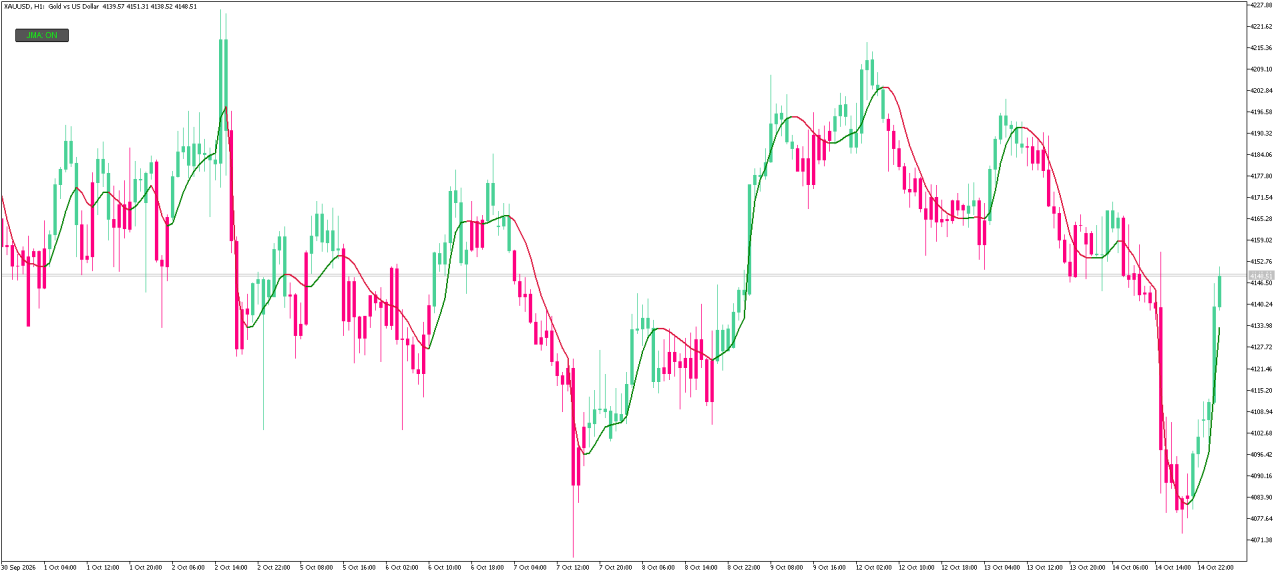
Task: Click the 12 Oct 10:00 time label
Action: [917, 567]
